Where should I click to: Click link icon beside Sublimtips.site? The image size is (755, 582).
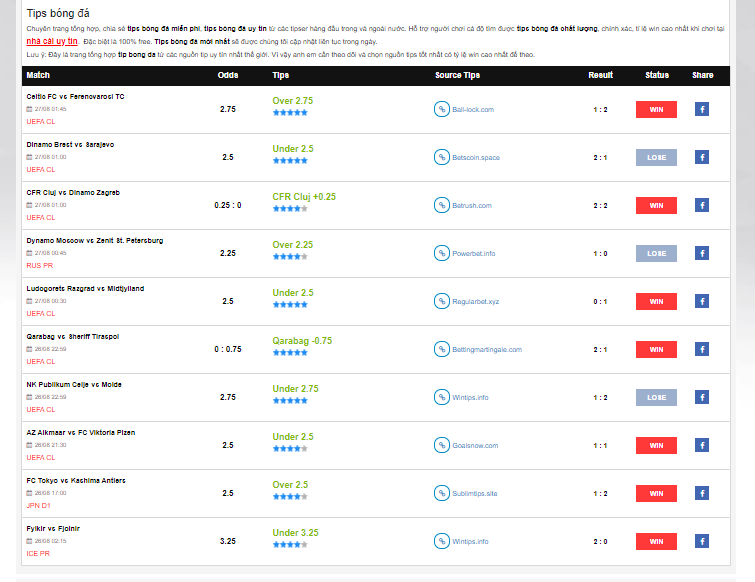[x=442, y=493]
